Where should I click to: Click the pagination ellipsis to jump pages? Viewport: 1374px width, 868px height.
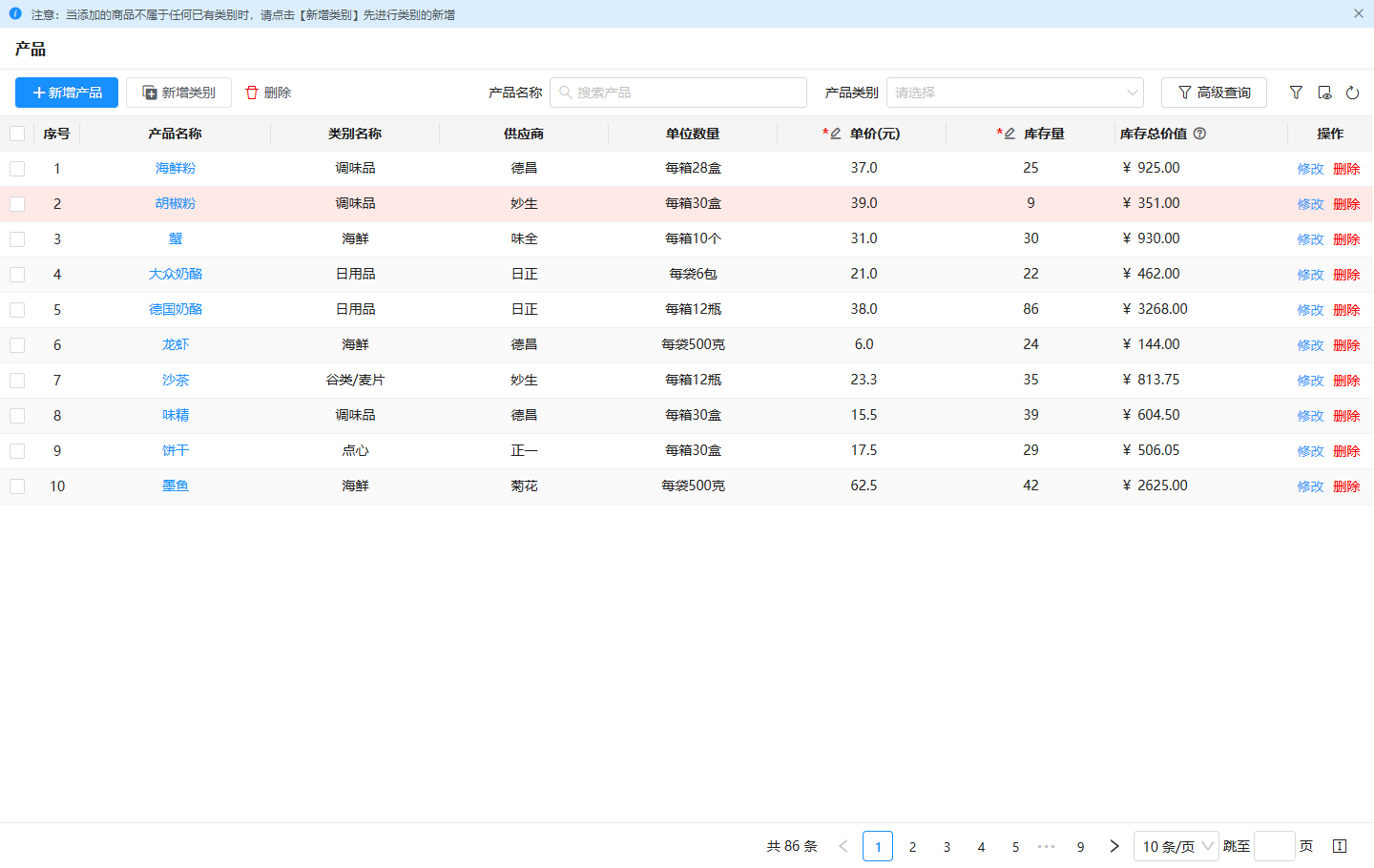click(x=1047, y=846)
